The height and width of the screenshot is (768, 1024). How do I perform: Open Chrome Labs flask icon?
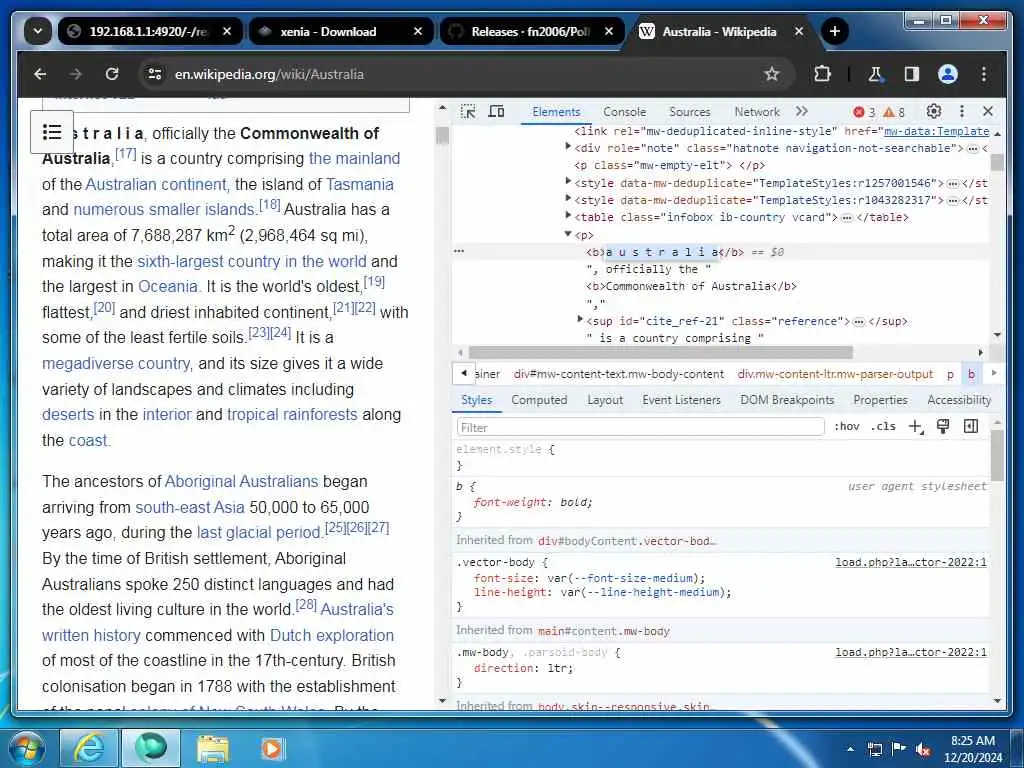pos(875,74)
